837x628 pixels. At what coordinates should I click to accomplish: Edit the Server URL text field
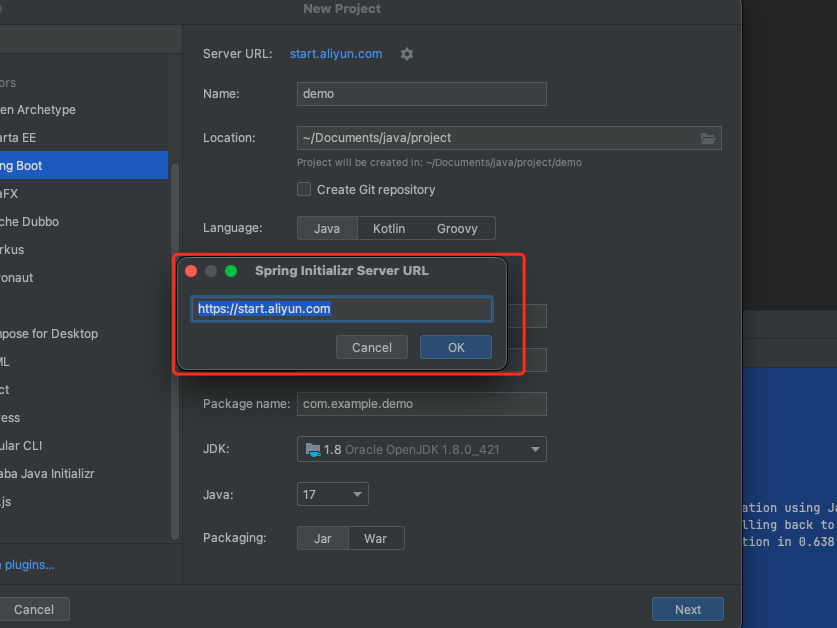[342, 309]
